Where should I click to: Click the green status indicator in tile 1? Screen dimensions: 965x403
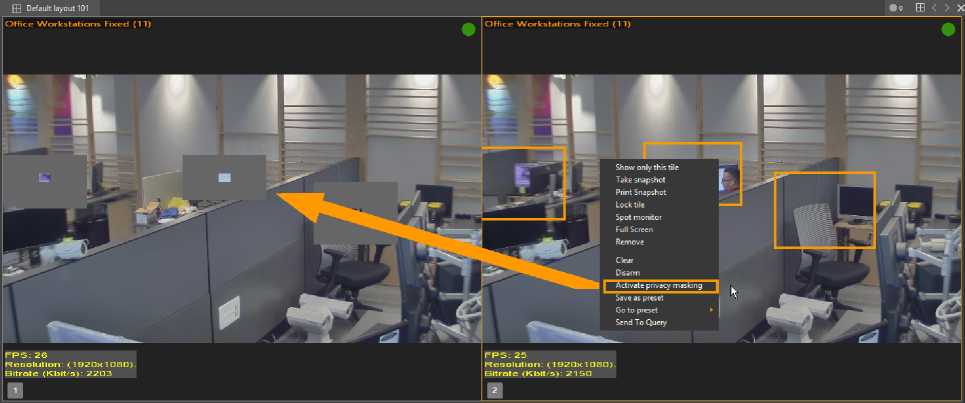[x=468, y=30]
